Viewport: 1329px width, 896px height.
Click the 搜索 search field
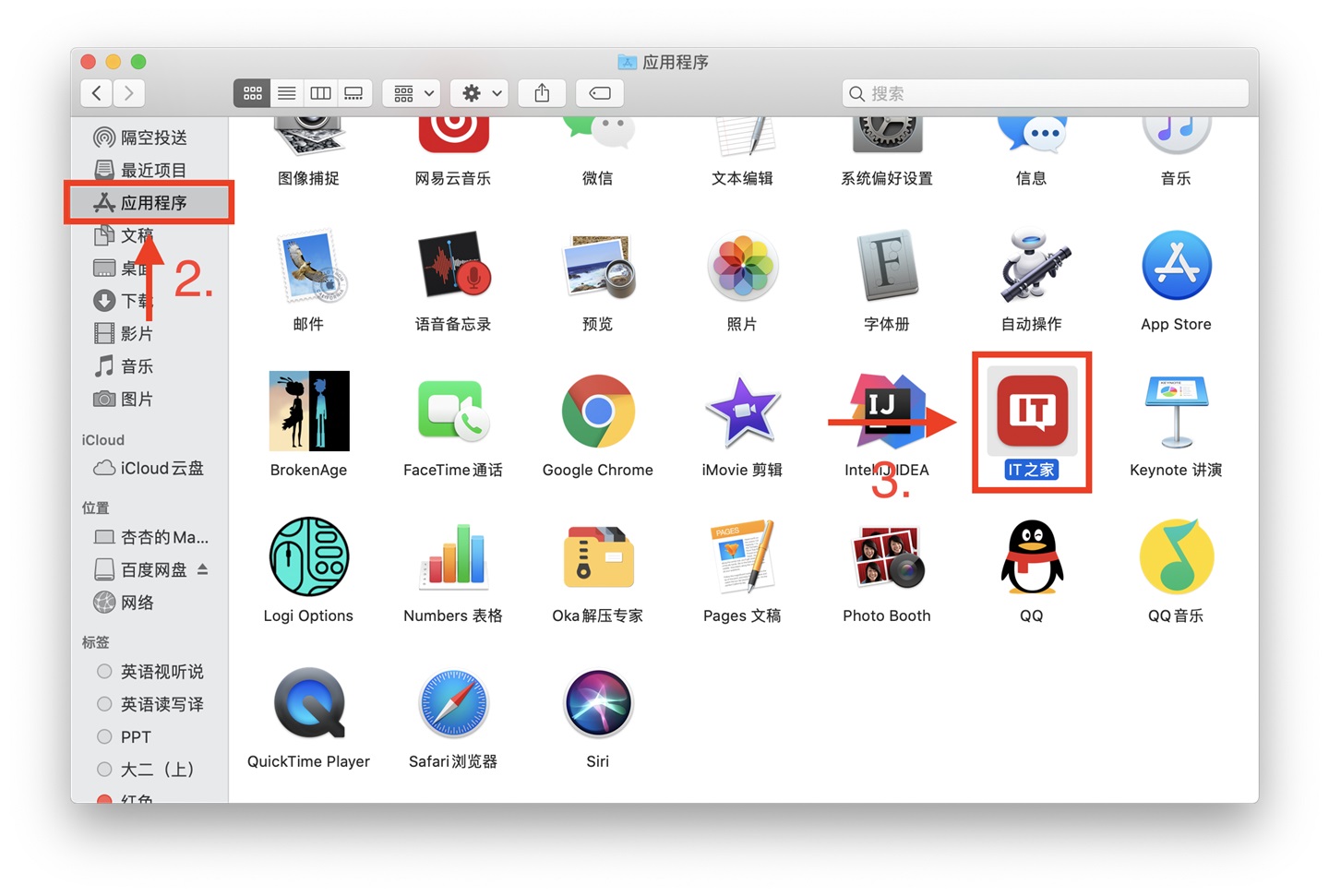coord(1045,93)
